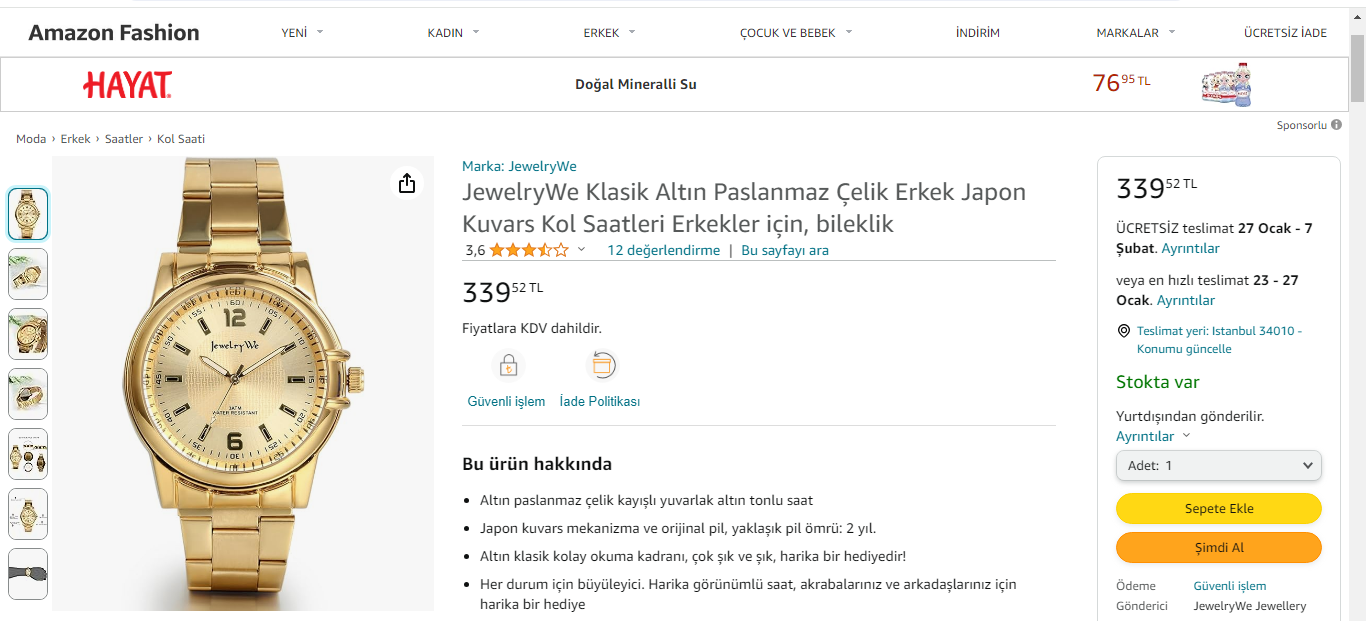Screen dimensions: 1366x621
Task: Select the last product thumbnail
Action: point(28,574)
